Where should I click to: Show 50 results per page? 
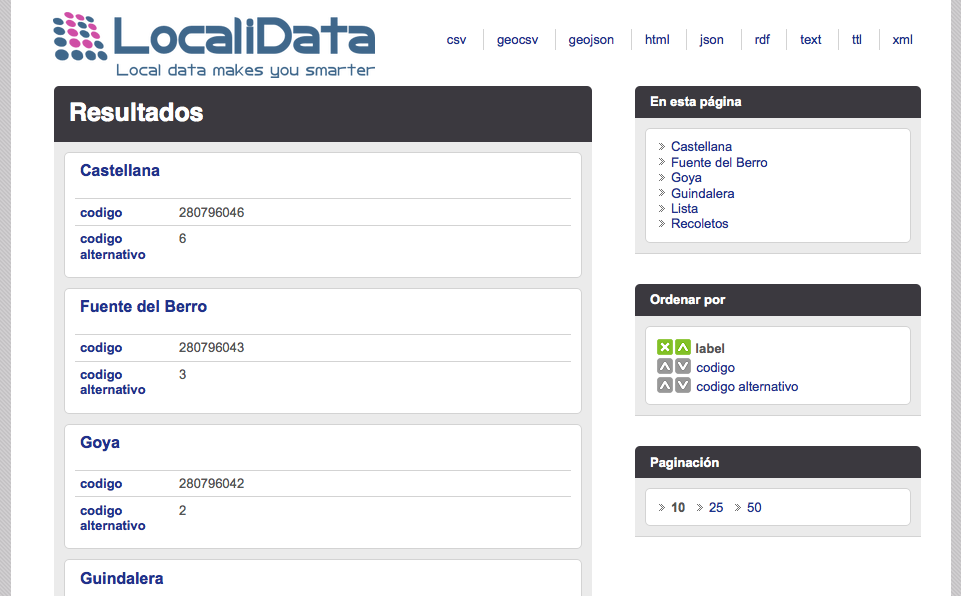coord(754,507)
